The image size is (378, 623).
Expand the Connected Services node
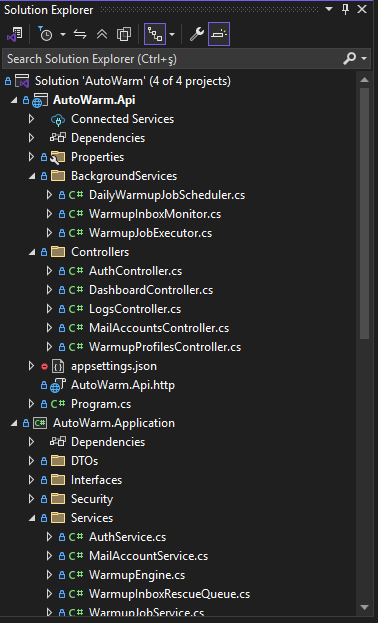pos(31,119)
